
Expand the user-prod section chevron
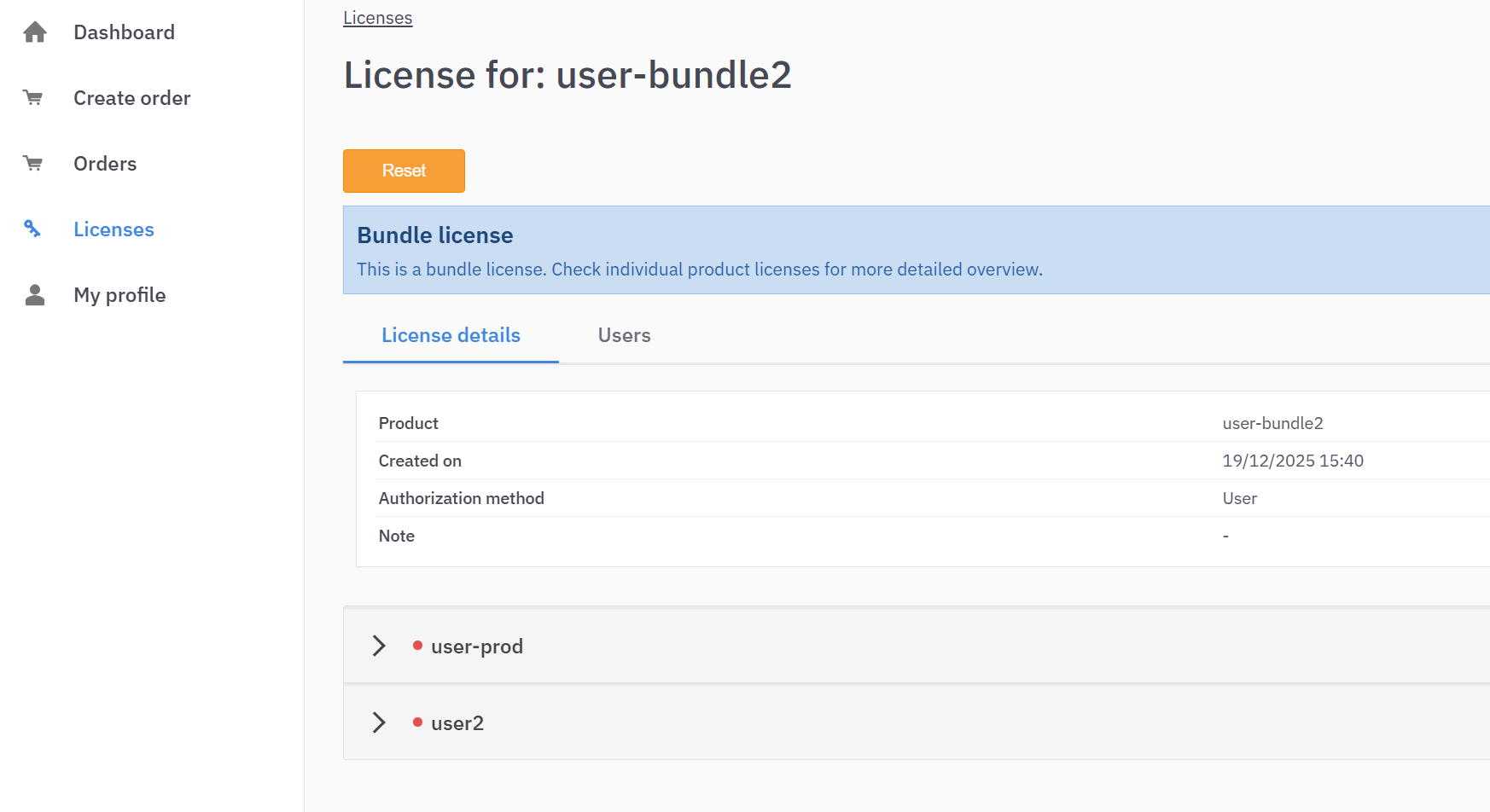click(x=379, y=646)
